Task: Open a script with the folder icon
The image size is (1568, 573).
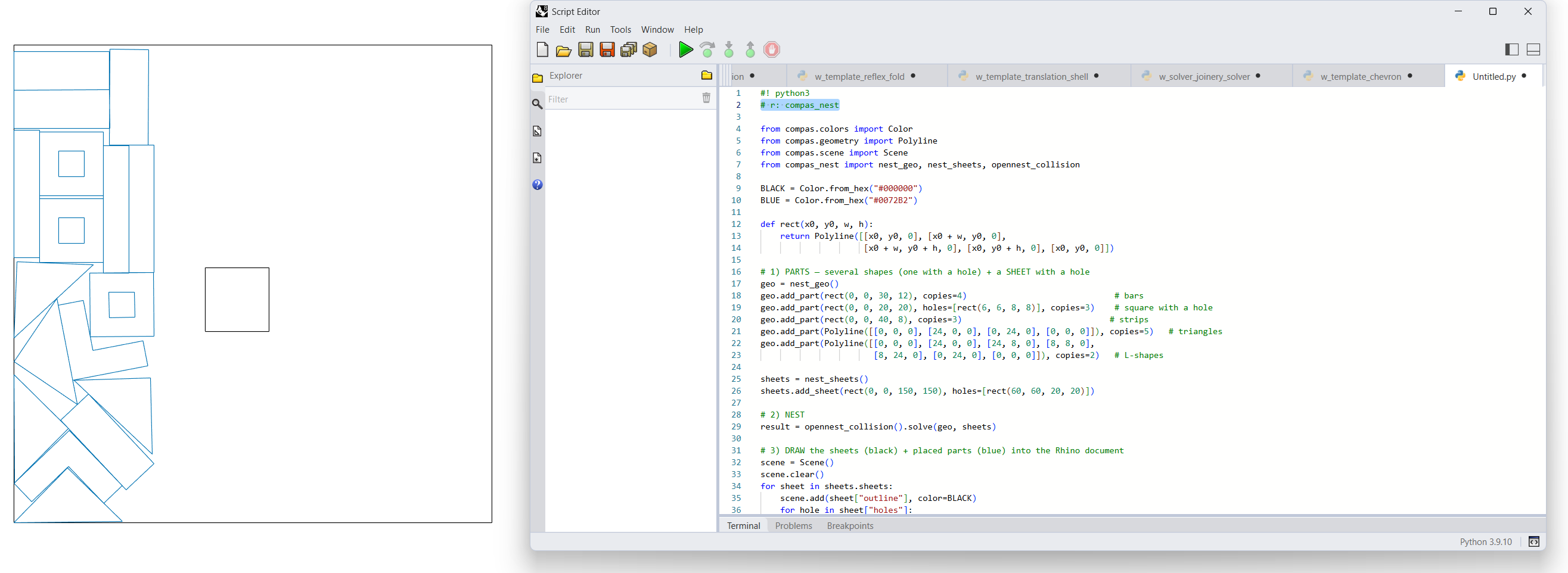Action: [564, 50]
